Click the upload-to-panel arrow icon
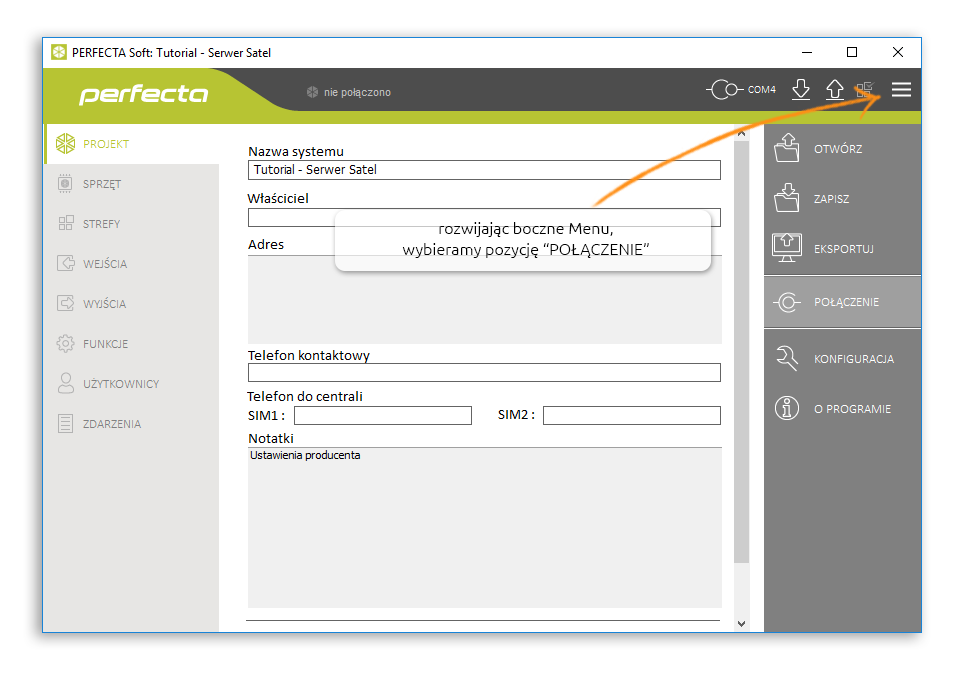The image size is (961, 674). click(835, 89)
